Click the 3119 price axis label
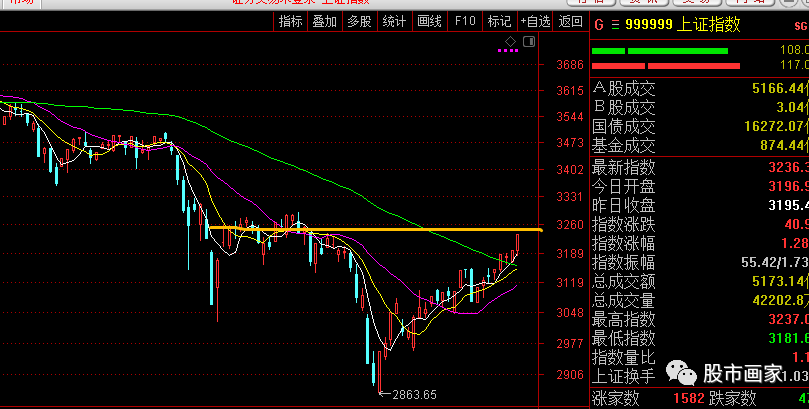Screen dimensions: 809x409 click(570, 282)
